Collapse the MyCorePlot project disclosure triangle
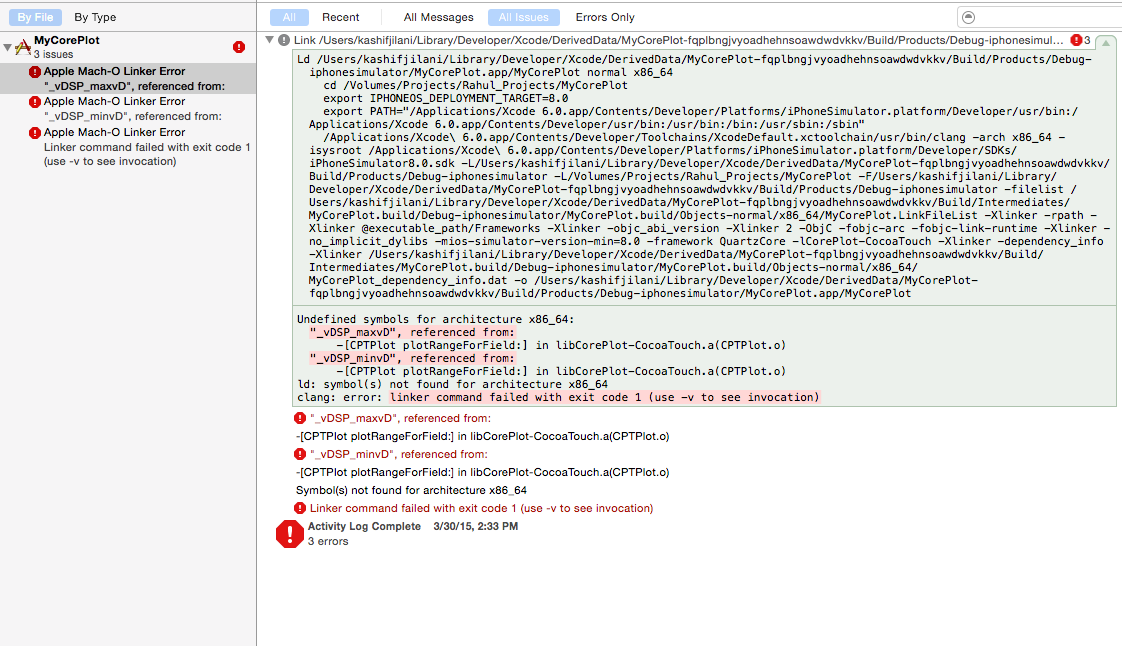1122x646 pixels. point(7,47)
